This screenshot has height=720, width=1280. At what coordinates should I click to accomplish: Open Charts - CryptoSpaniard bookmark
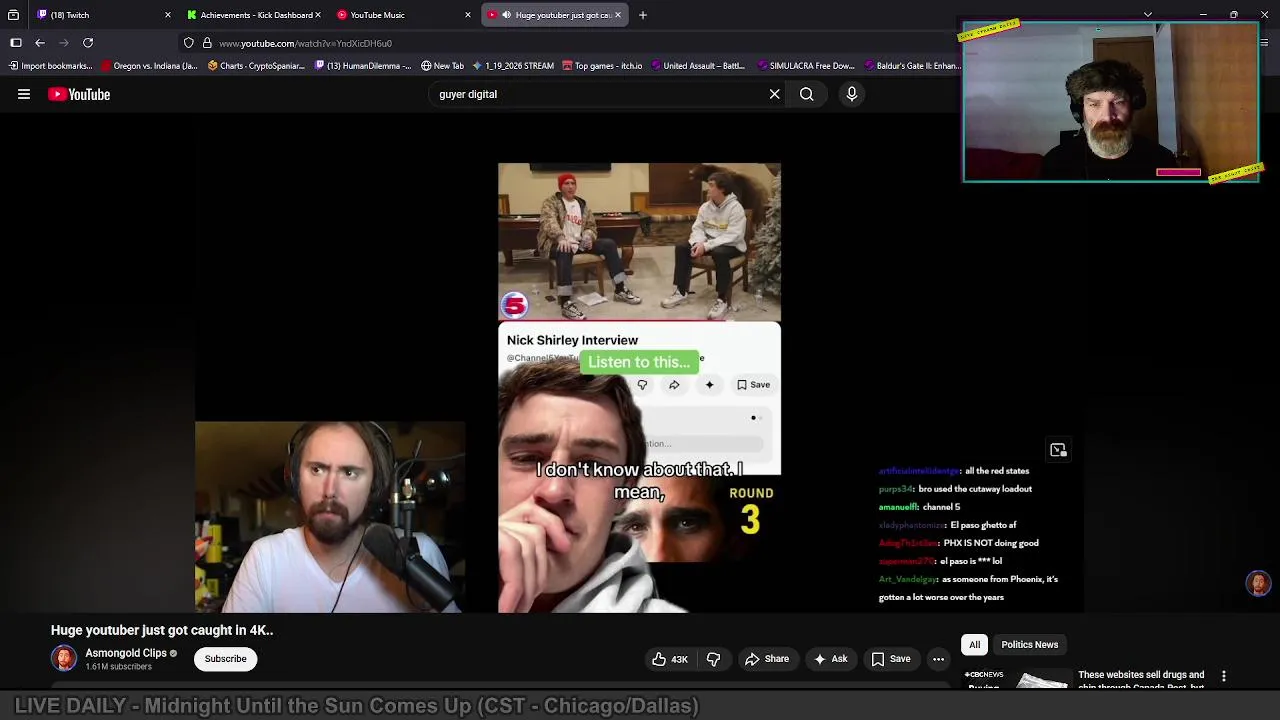[256, 66]
